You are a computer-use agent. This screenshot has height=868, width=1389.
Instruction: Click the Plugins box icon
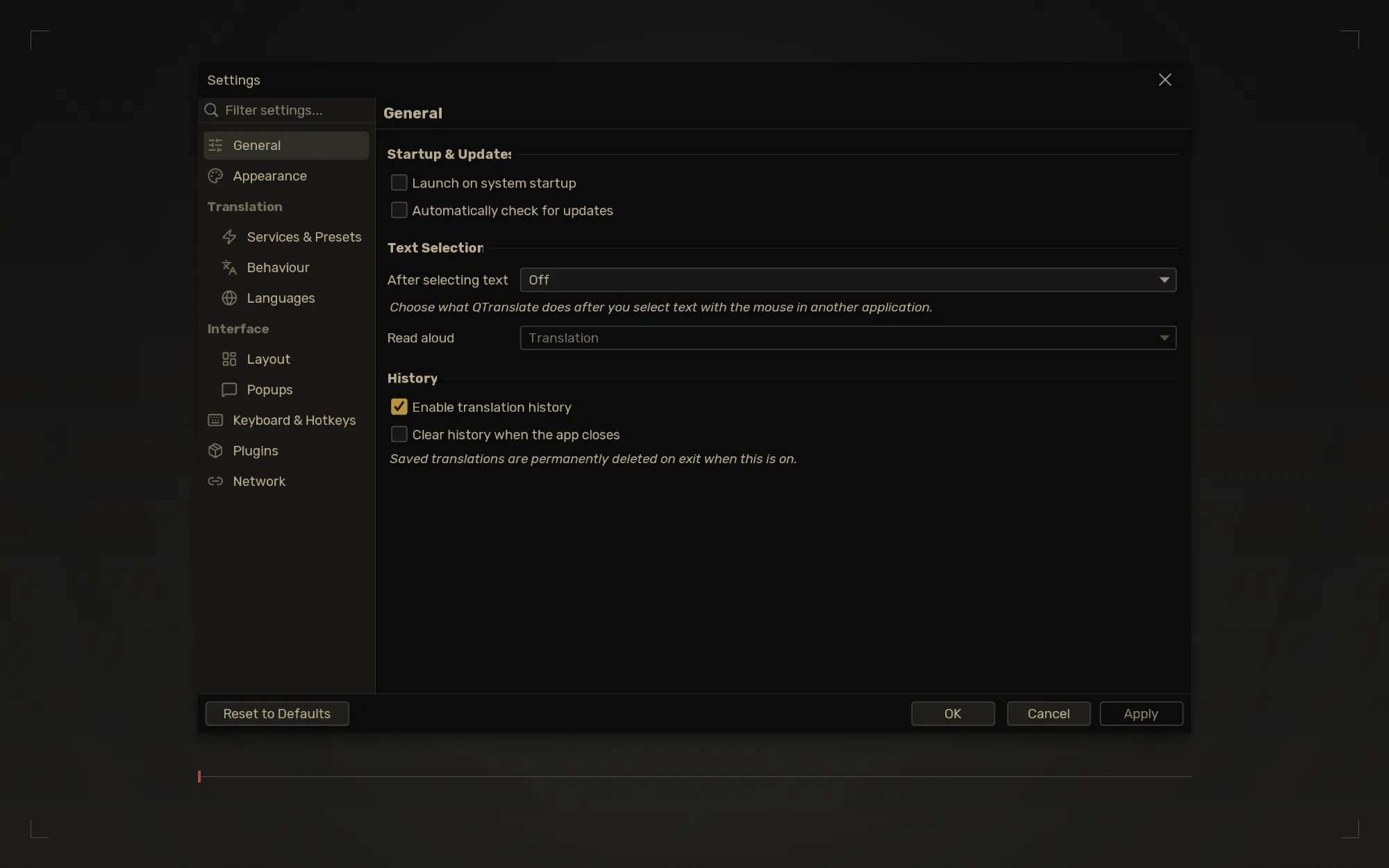pos(215,451)
